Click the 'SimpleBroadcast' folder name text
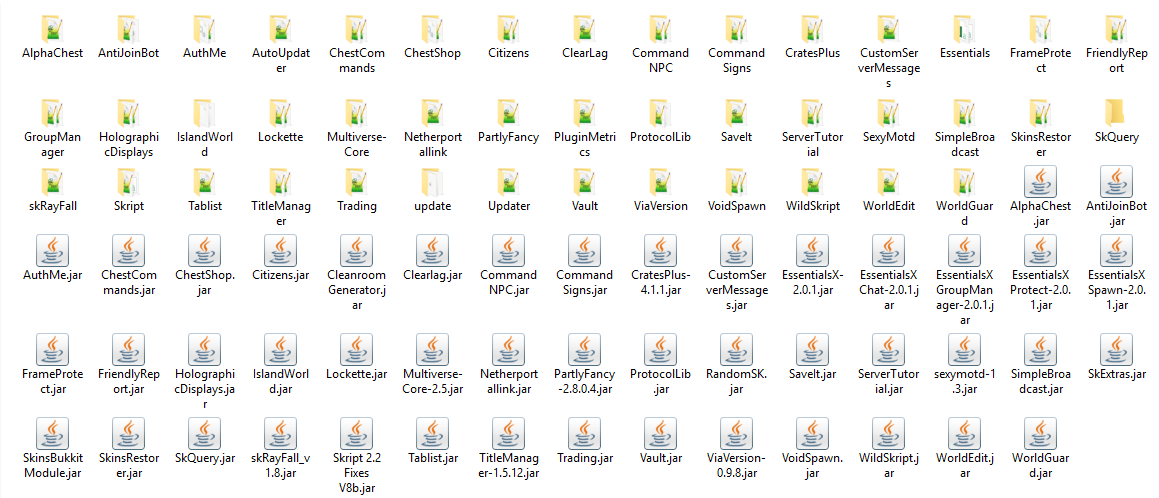Screen dimensions: 1159x498 click(x=965, y=145)
